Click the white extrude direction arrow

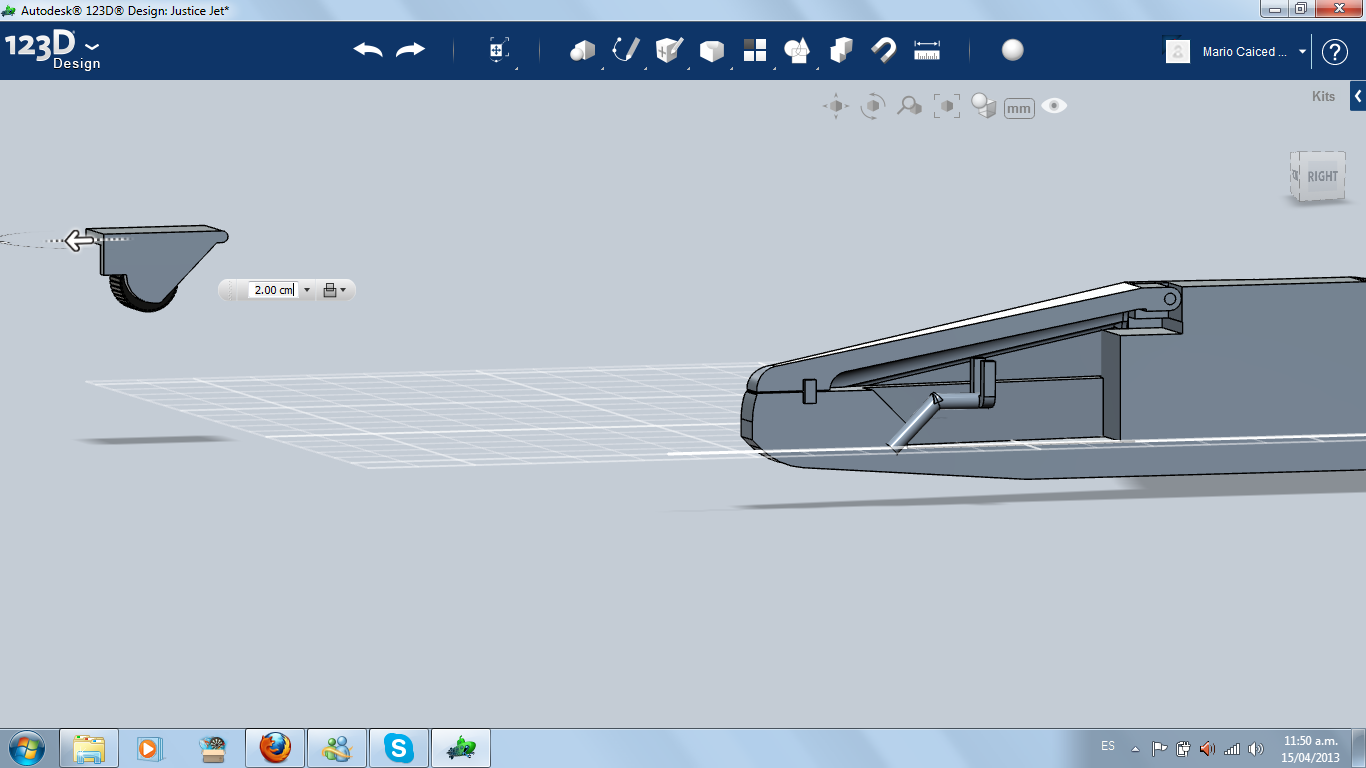80,240
